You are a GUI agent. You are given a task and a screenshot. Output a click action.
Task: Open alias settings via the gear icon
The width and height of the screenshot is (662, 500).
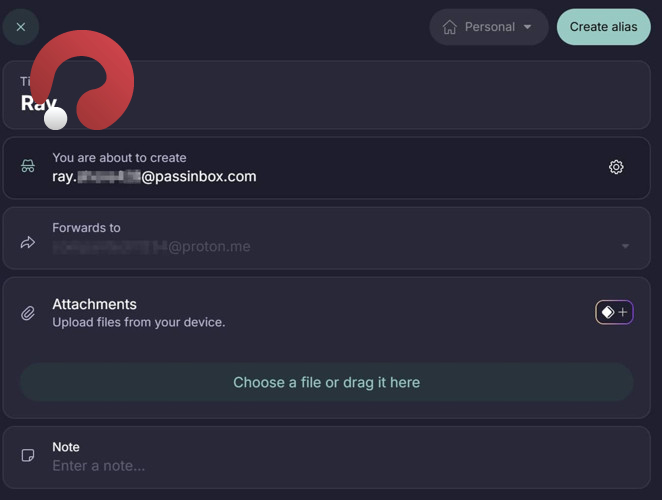[616, 167]
